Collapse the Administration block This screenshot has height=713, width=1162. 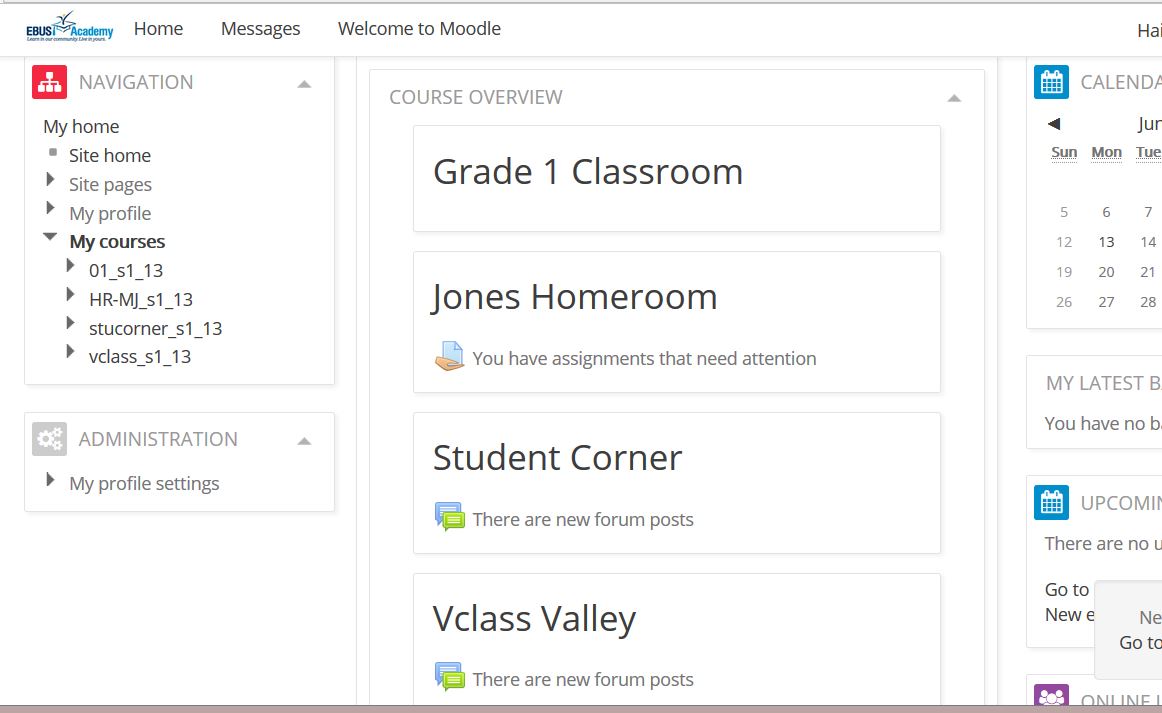[x=304, y=442]
